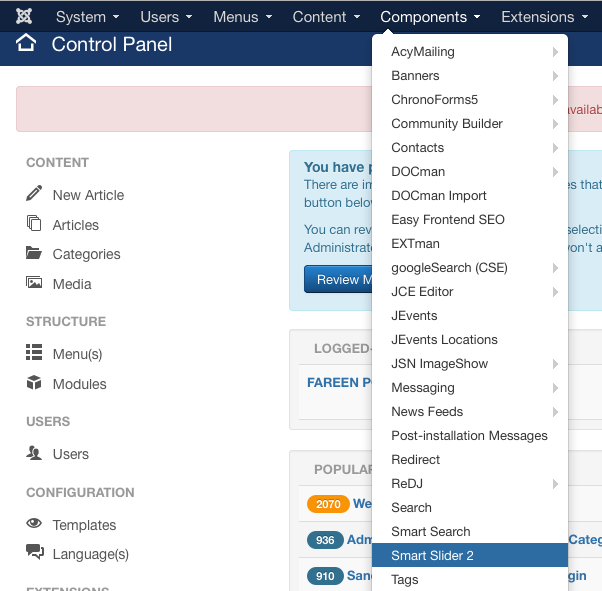Viewport: 602px width, 591px height.
Task: Expand ReDJ submenu arrow
Action: [555, 484]
